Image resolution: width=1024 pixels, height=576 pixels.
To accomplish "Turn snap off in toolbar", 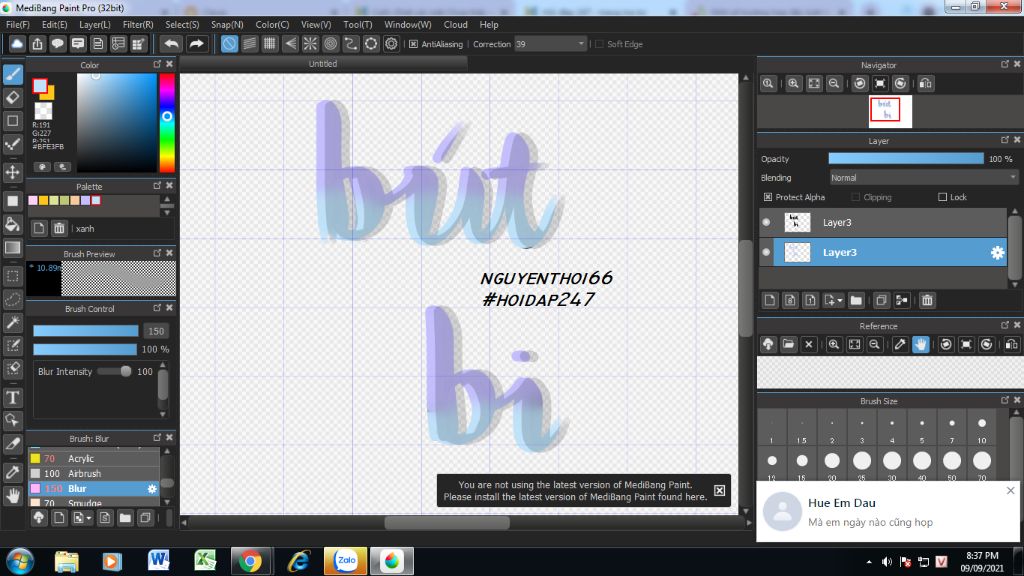I will pyautogui.click(x=229, y=44).
